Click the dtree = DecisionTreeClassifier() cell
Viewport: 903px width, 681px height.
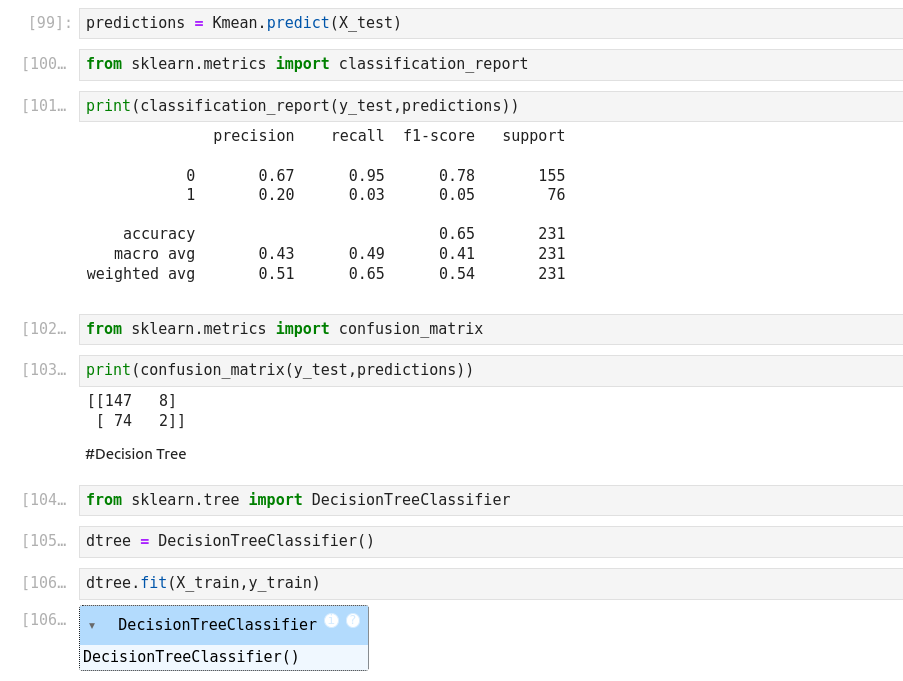490,542
